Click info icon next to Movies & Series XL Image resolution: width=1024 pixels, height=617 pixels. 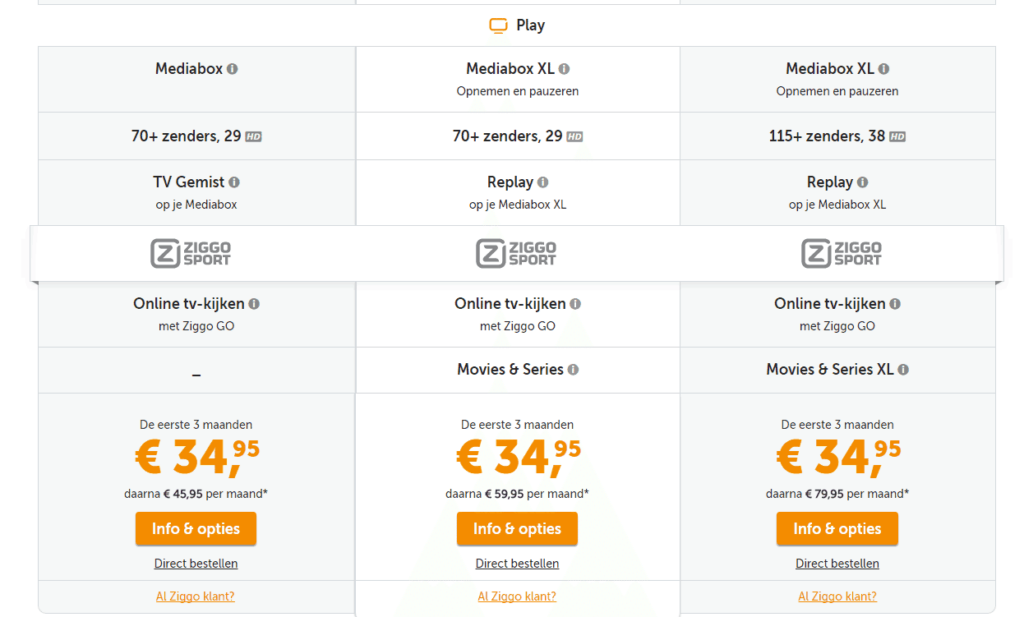903,370
